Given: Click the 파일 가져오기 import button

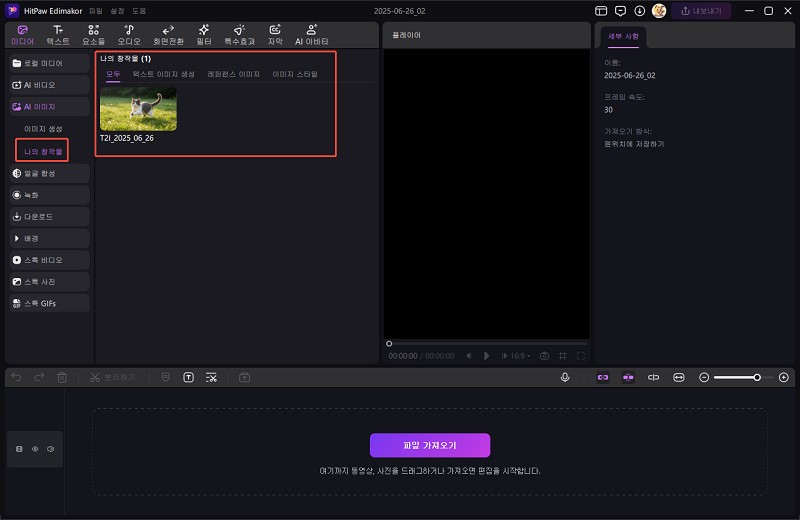Looking at the screenshot, I should tap(430, 445).
